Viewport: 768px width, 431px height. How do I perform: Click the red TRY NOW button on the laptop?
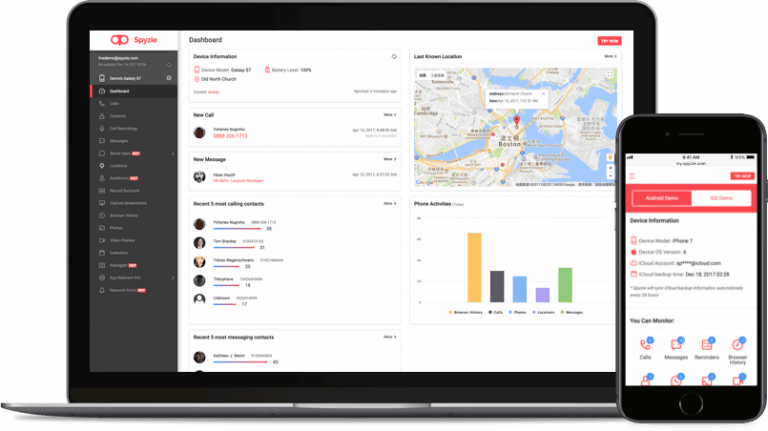[608, 41]
